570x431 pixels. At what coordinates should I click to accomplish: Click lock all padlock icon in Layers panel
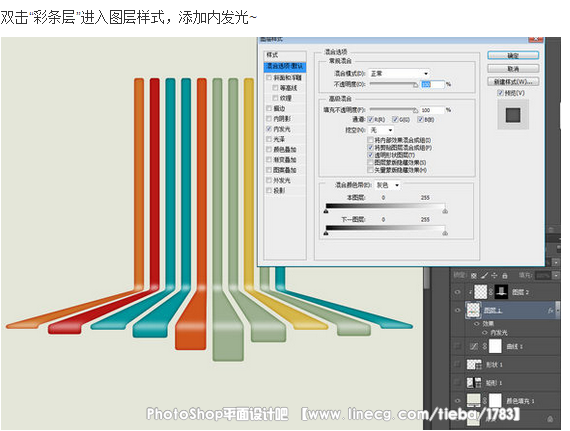coord(505,275)
